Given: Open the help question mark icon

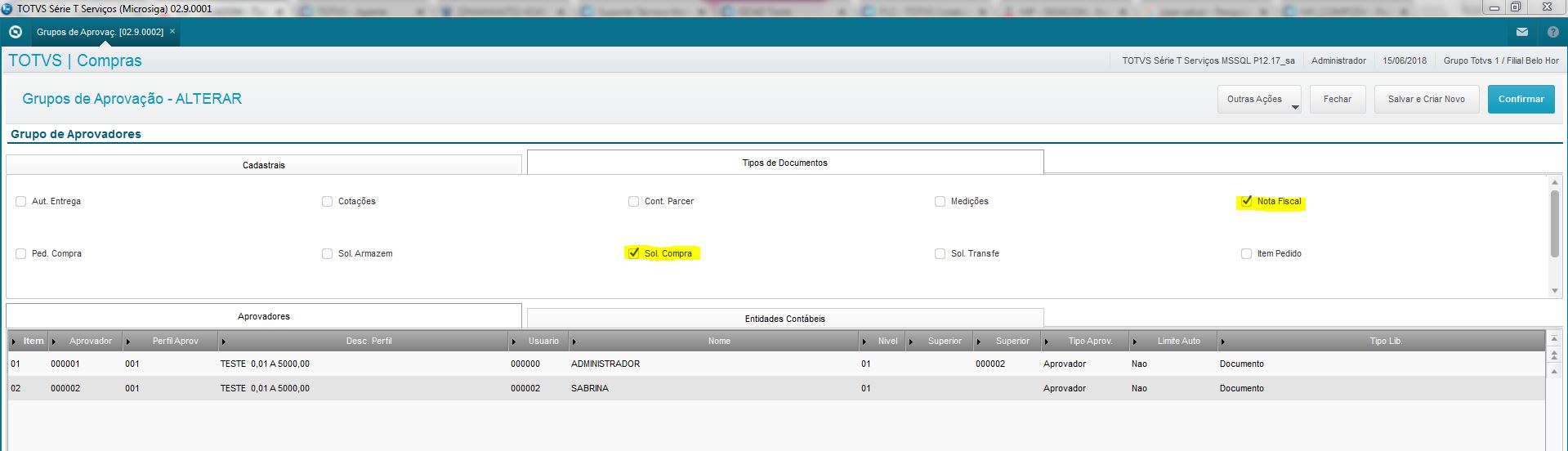Looking at the screenshot, I should tap(1552, 33).
